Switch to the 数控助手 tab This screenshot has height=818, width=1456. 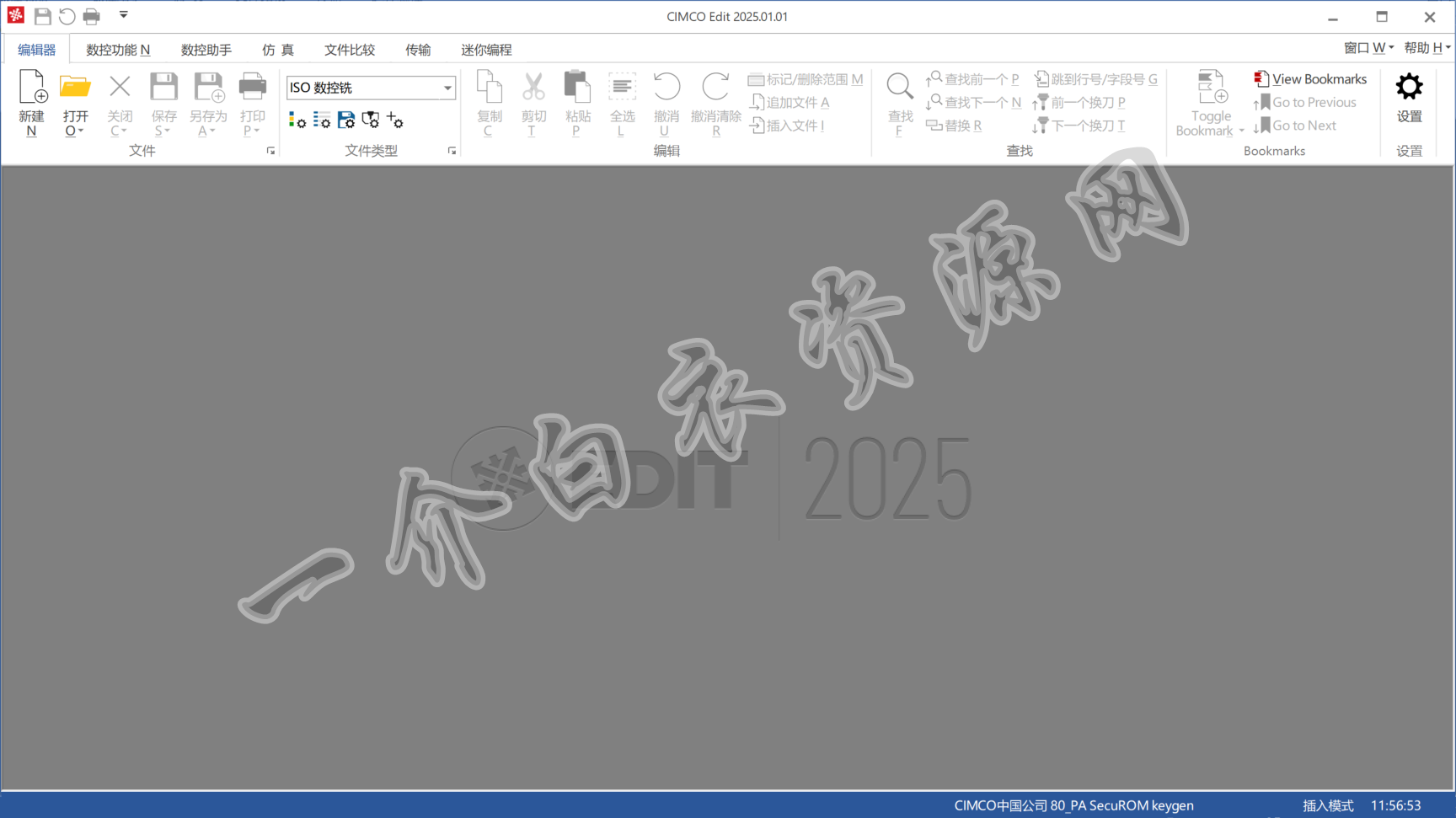click(x=206, y=50)
